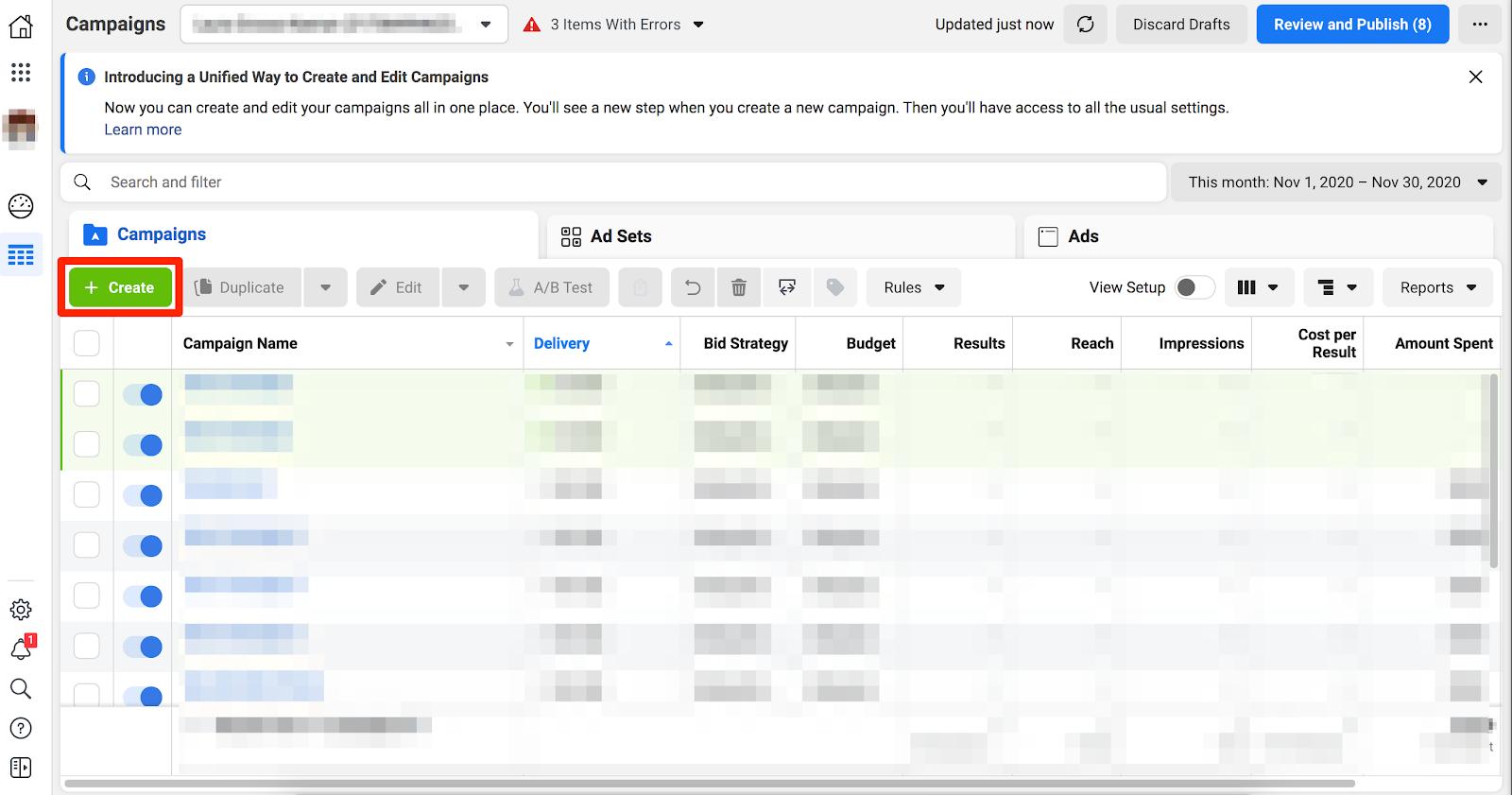1512x795 pixels.
Task: Click the Edit button
Action: click(398, 287)
